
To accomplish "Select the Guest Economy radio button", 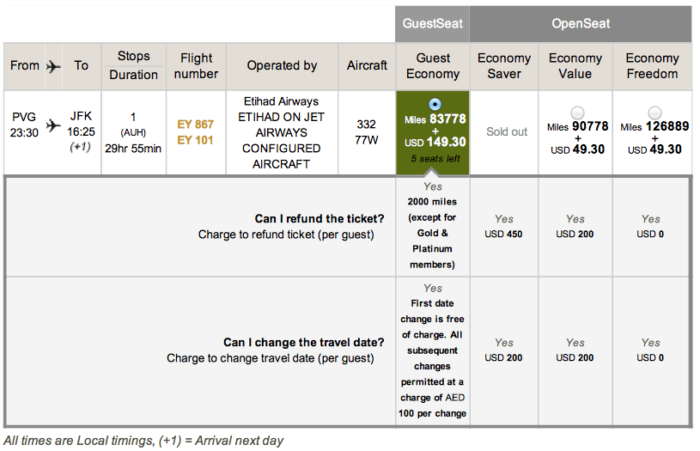I will [434, 104].
